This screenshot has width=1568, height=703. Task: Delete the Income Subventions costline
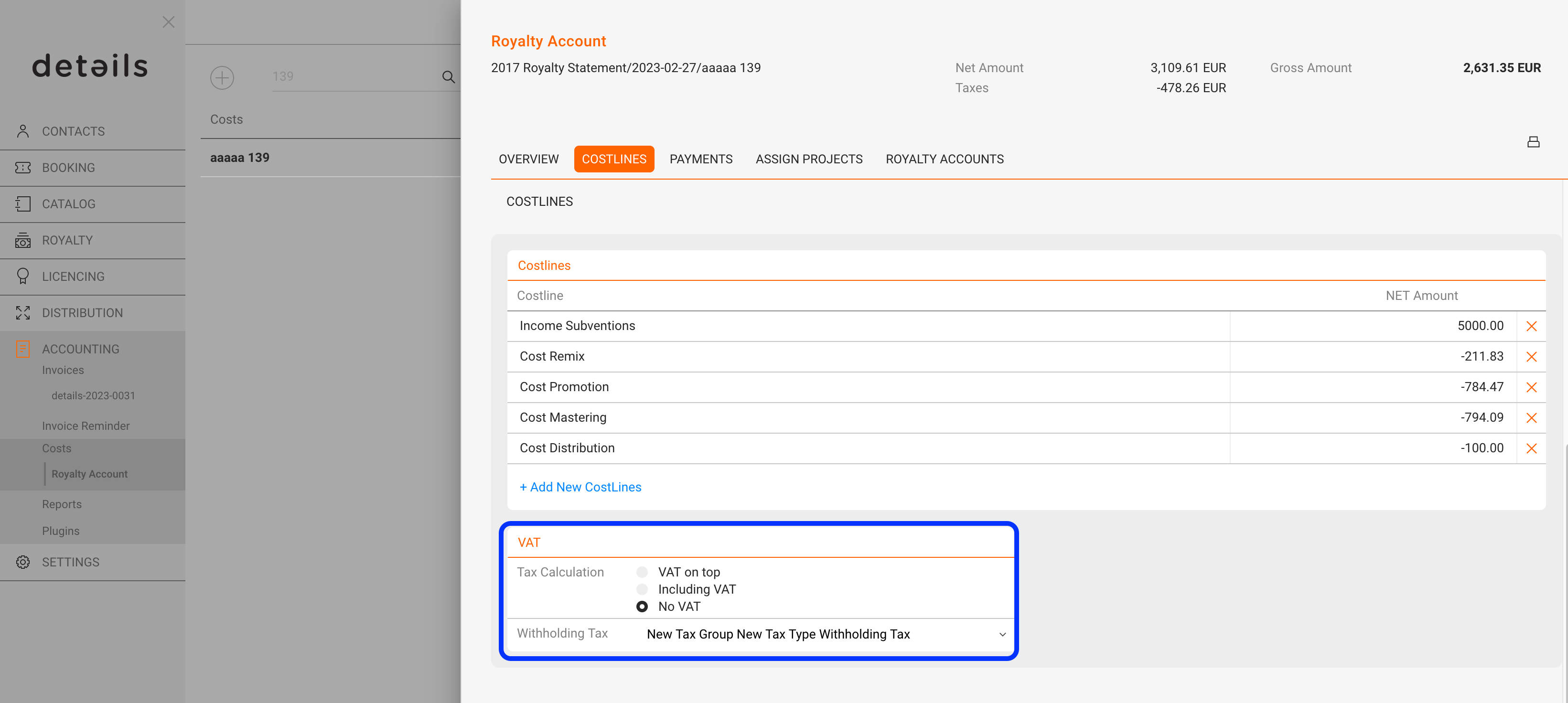1532,326
